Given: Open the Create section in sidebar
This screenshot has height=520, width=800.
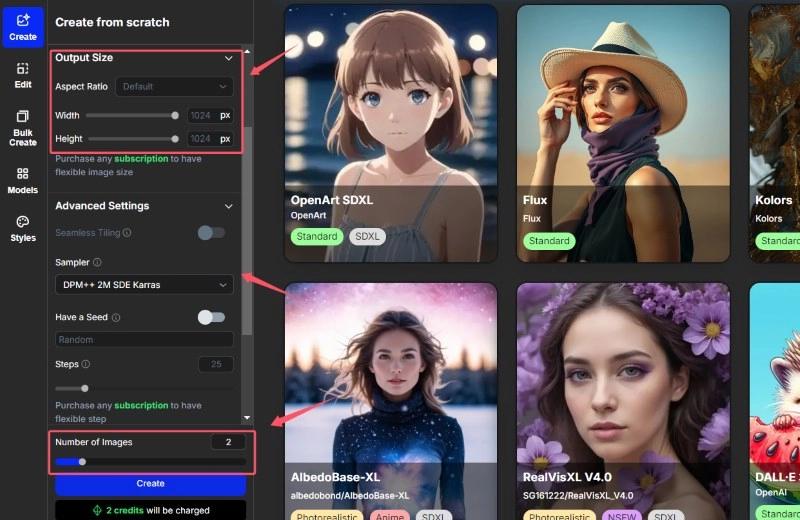Looking at the screenshot, I should (22, 27).
